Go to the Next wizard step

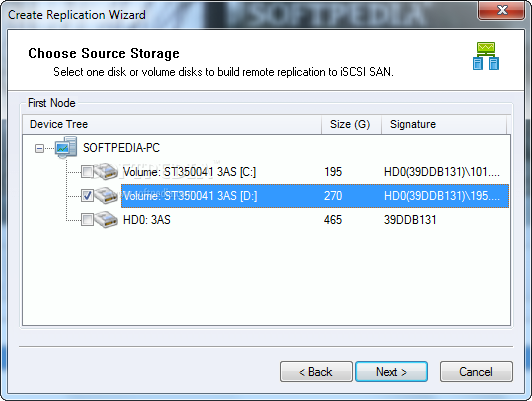(x=391, y=372)
